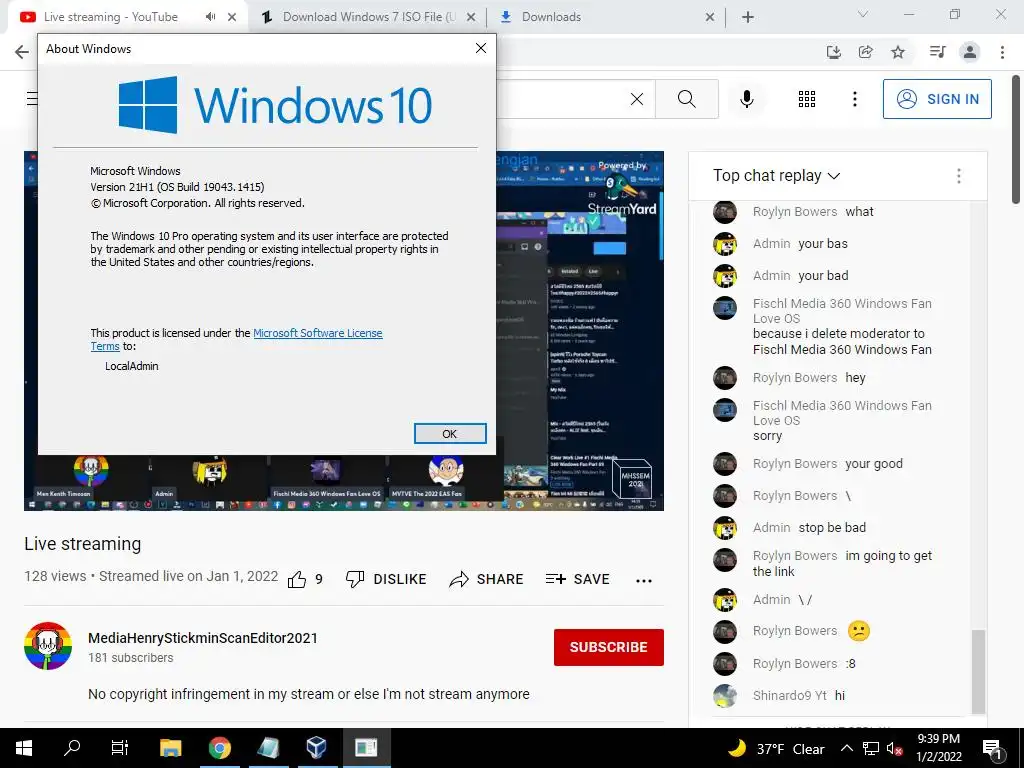Screen dimensions: 1024x768
Task: Close the Live streaming YouTube tab
Action: pos(232,17)
